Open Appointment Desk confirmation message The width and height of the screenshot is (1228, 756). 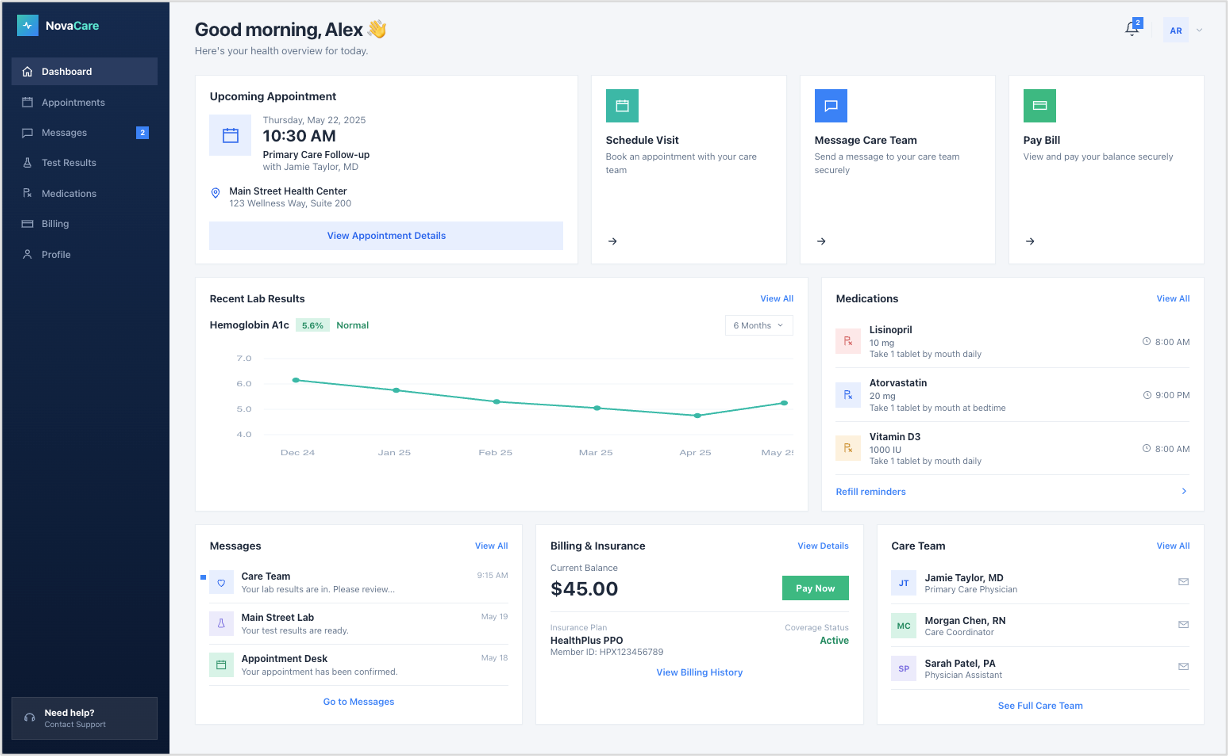[x=358, y=664]
